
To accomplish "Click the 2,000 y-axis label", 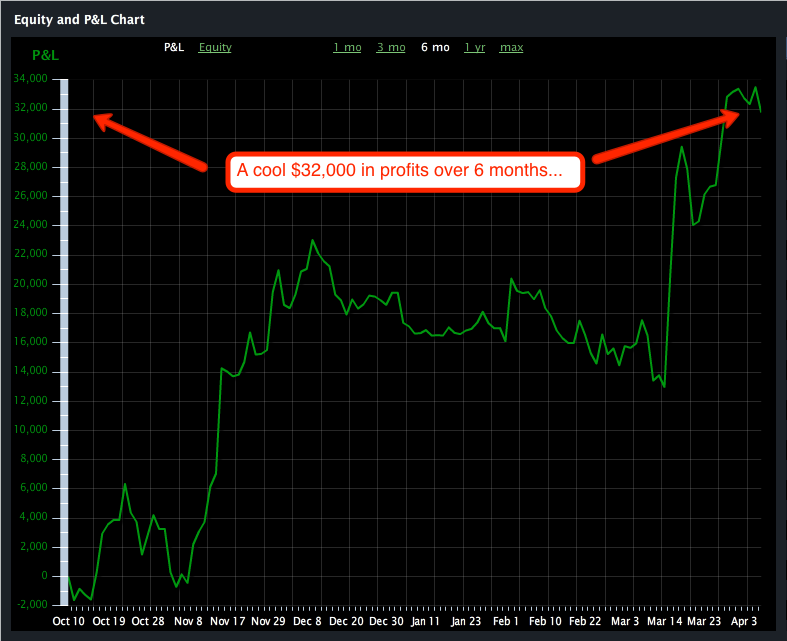I will click(34, 546).
